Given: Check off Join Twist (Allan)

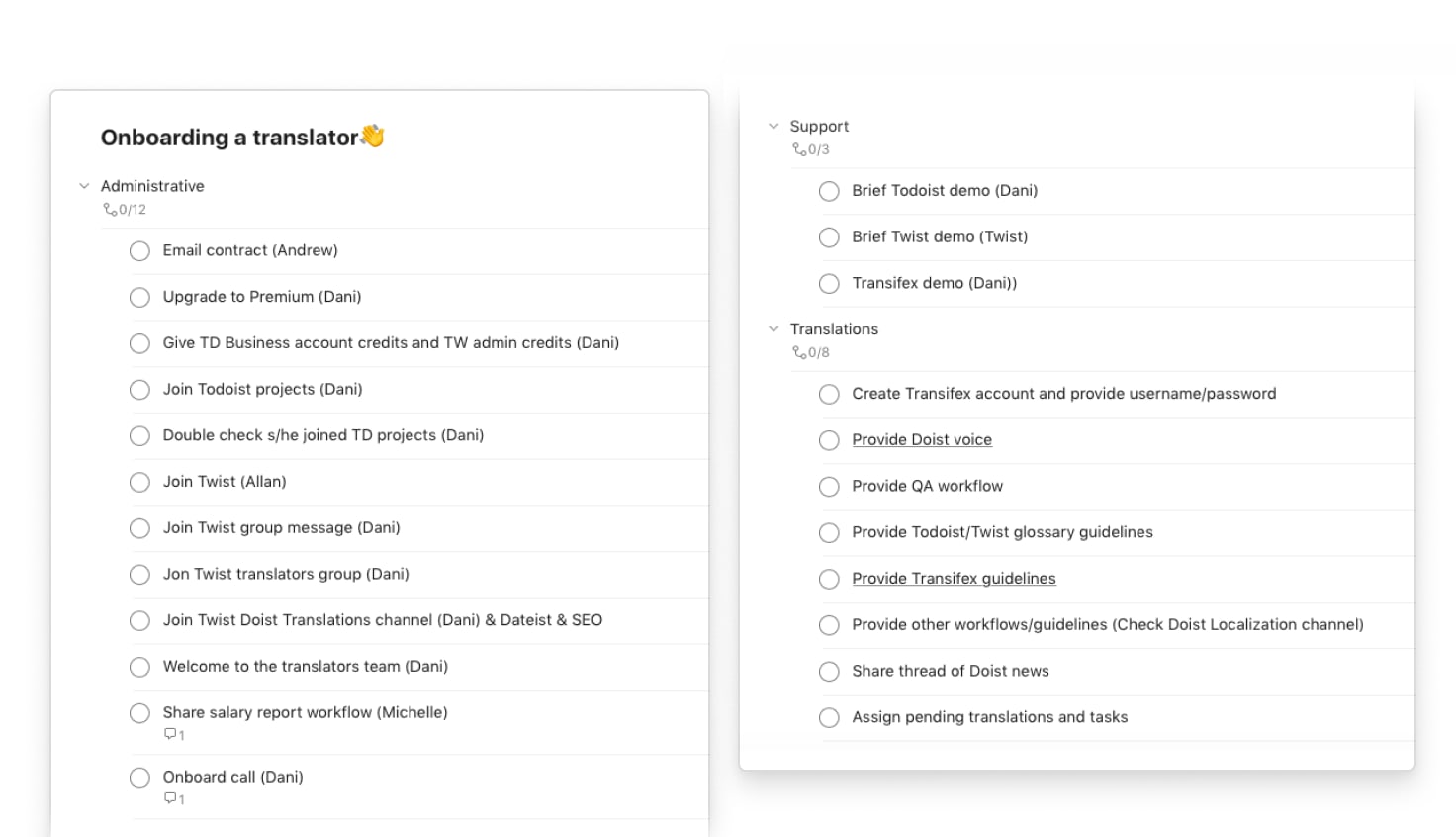Looking at the screenshot, I should point(139,482).
